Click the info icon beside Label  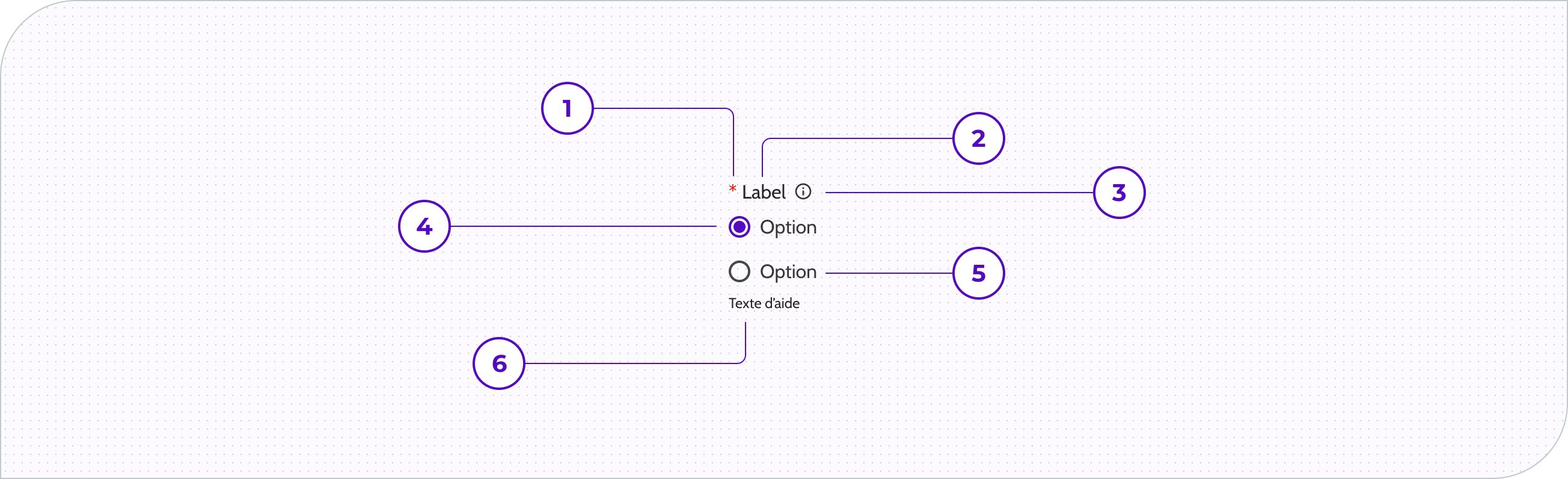click(x=803, y=192)
